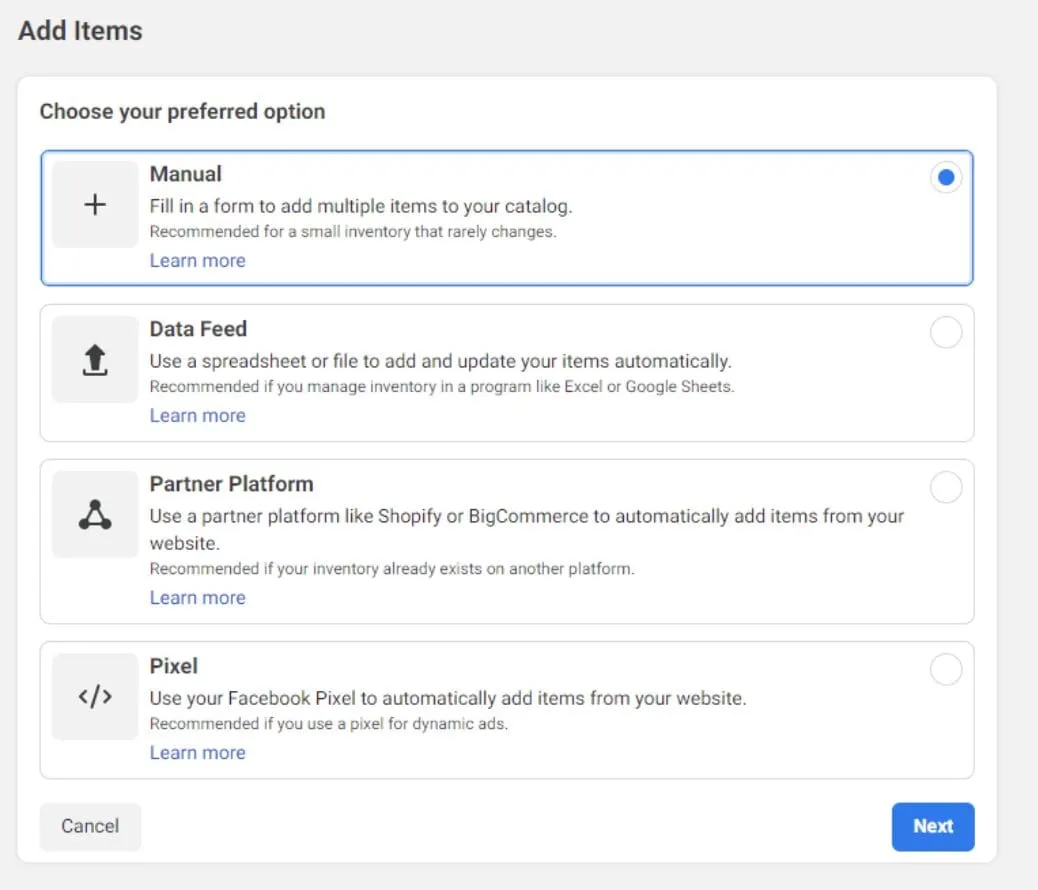Click 'Use a partner platform like Shopify' text
The image size is (1038, 890).
[x=526, y=529]
